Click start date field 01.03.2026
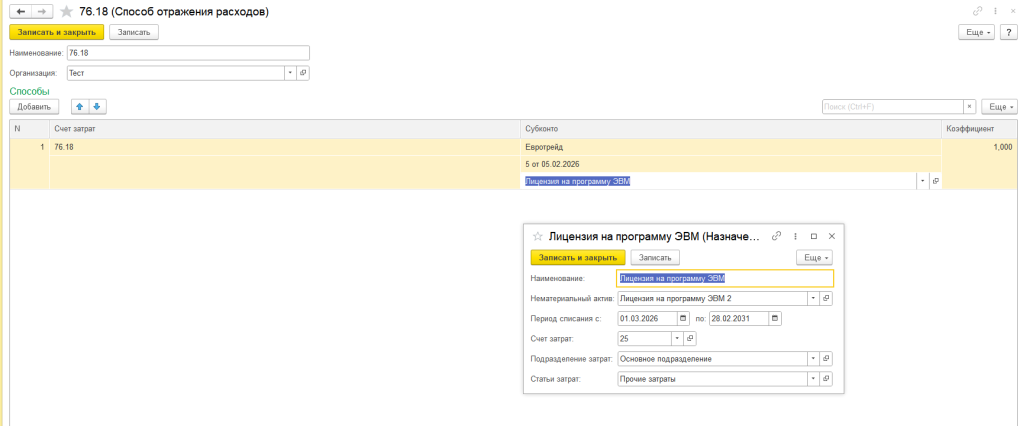1023x426 pixels. [x=647, y=319]
